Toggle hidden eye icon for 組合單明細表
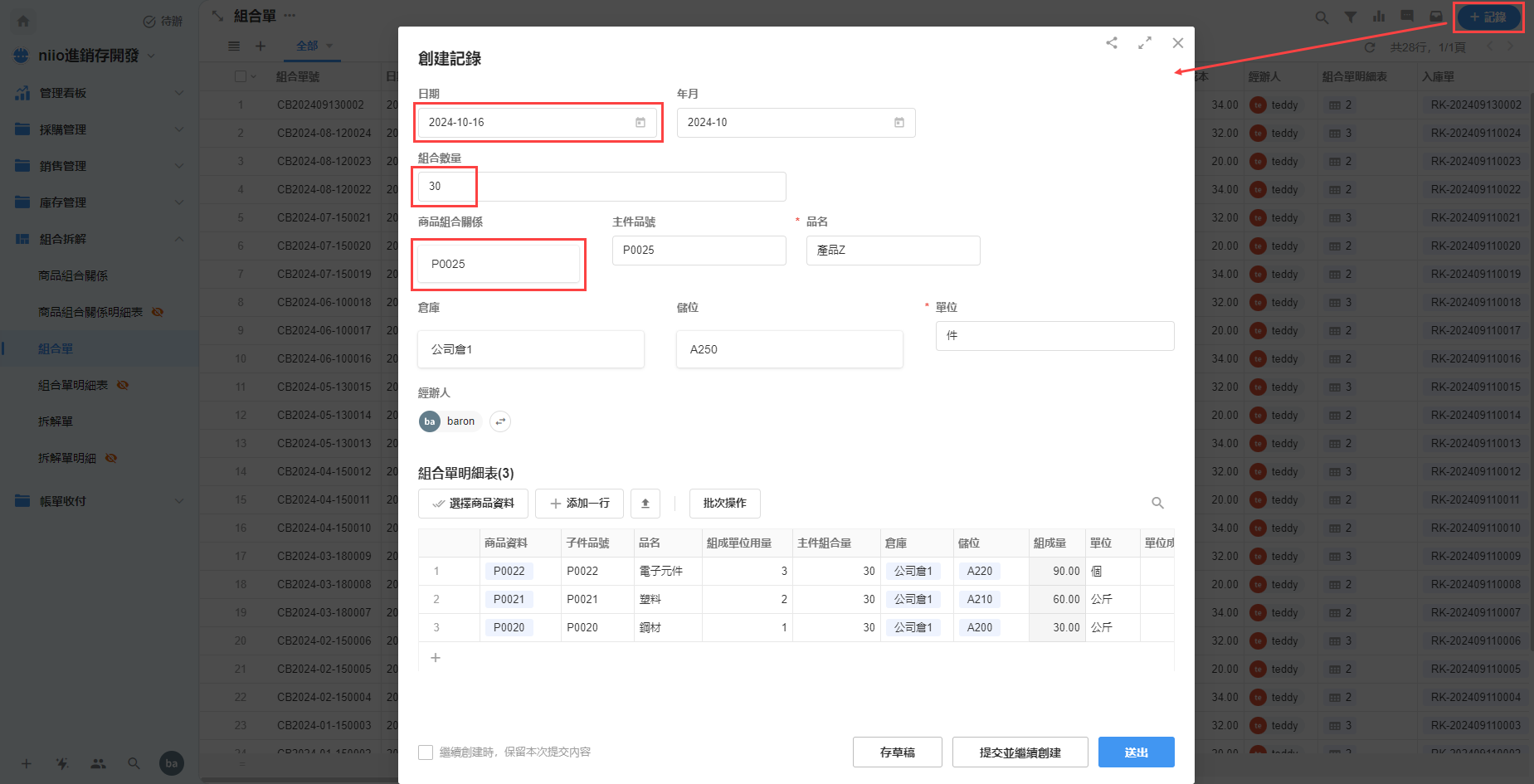1534x784 pixels. click(x=123, y=385)
